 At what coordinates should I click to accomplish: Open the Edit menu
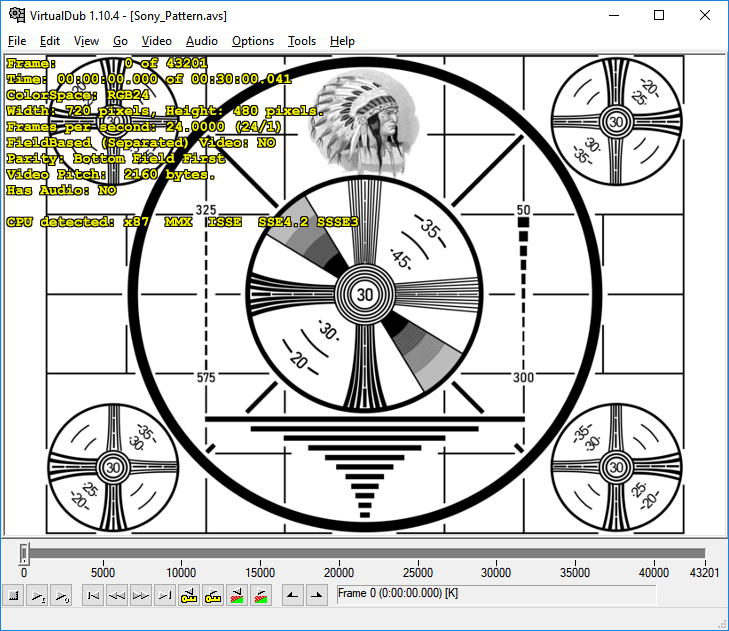[50, 41]
